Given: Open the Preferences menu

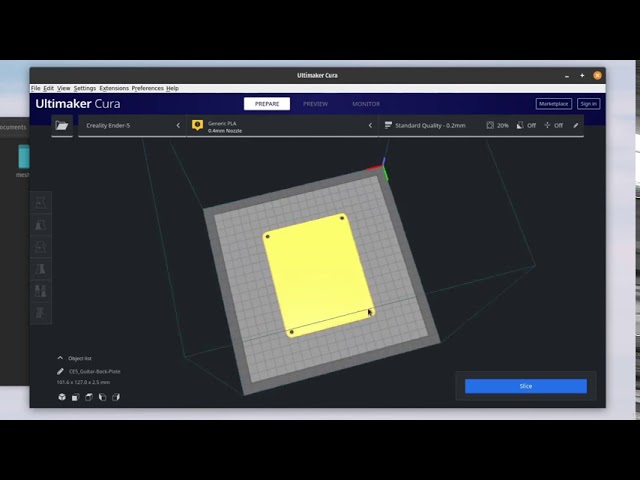Looking at the screenshot, I should point(147,88).
